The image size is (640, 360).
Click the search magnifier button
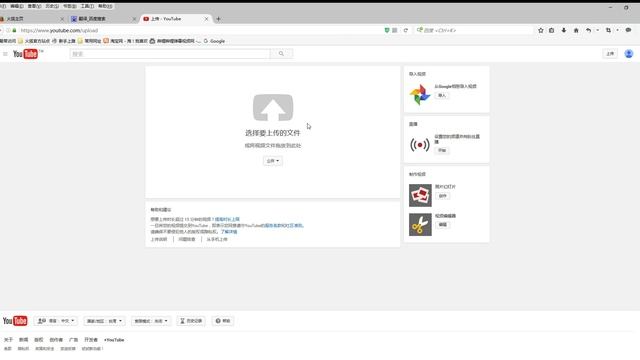pyautogui.click(x=281, y=54)
